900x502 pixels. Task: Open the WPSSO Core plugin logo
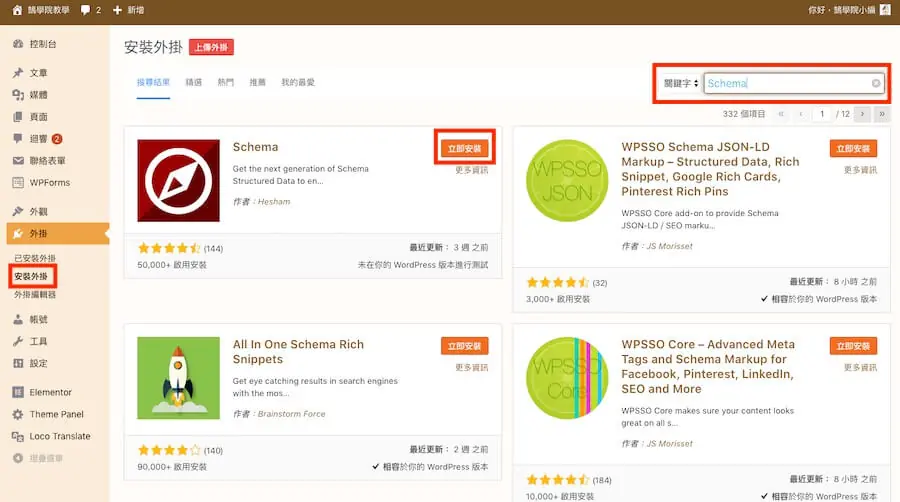click(x=567, y=378)
